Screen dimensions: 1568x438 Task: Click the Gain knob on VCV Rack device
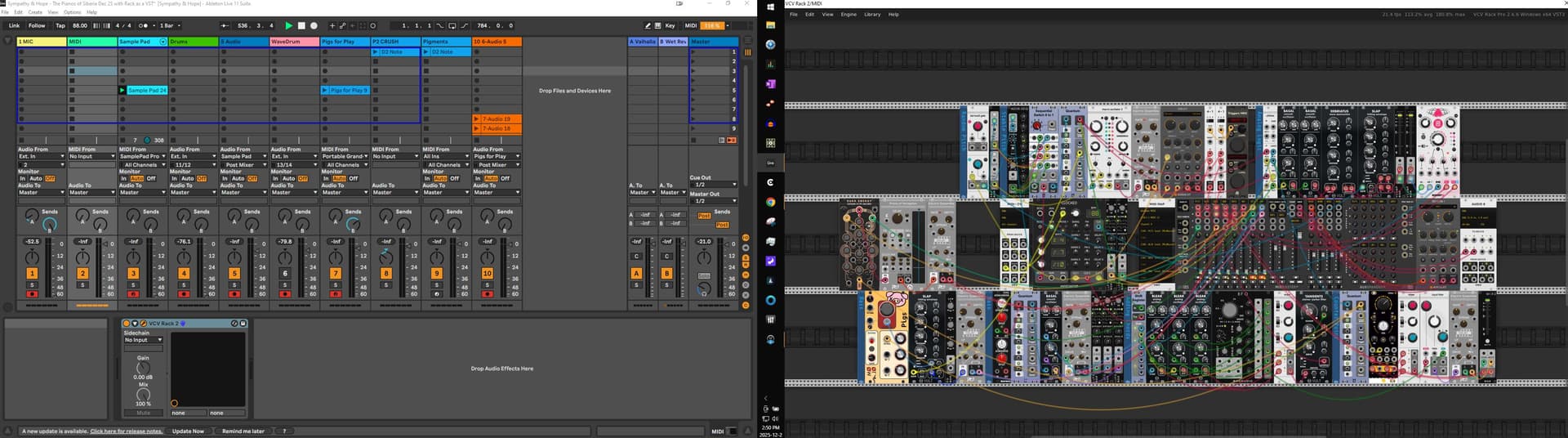143,368
